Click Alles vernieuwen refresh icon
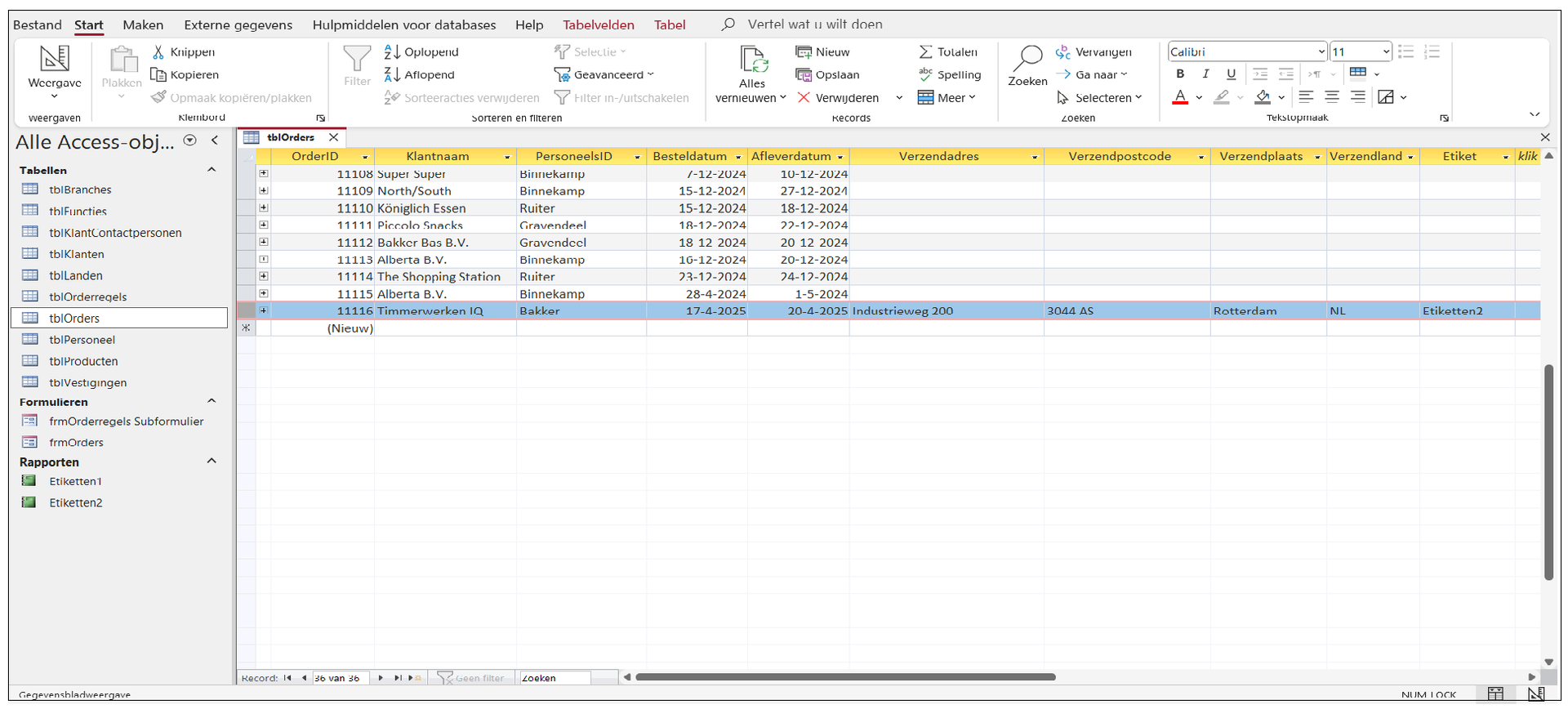1568x709 pixels. coord(753,60)
